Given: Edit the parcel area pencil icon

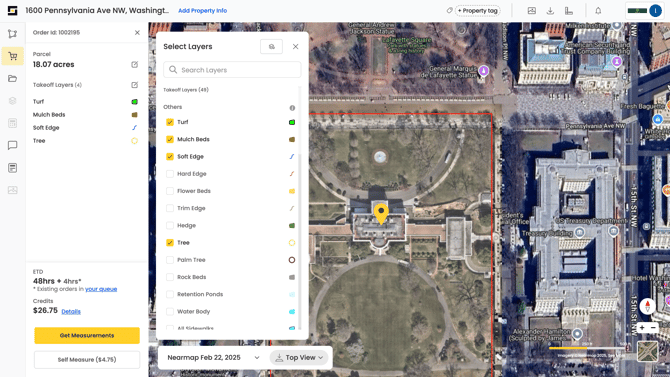Looking at the screenshot, I should coord(135,65).
